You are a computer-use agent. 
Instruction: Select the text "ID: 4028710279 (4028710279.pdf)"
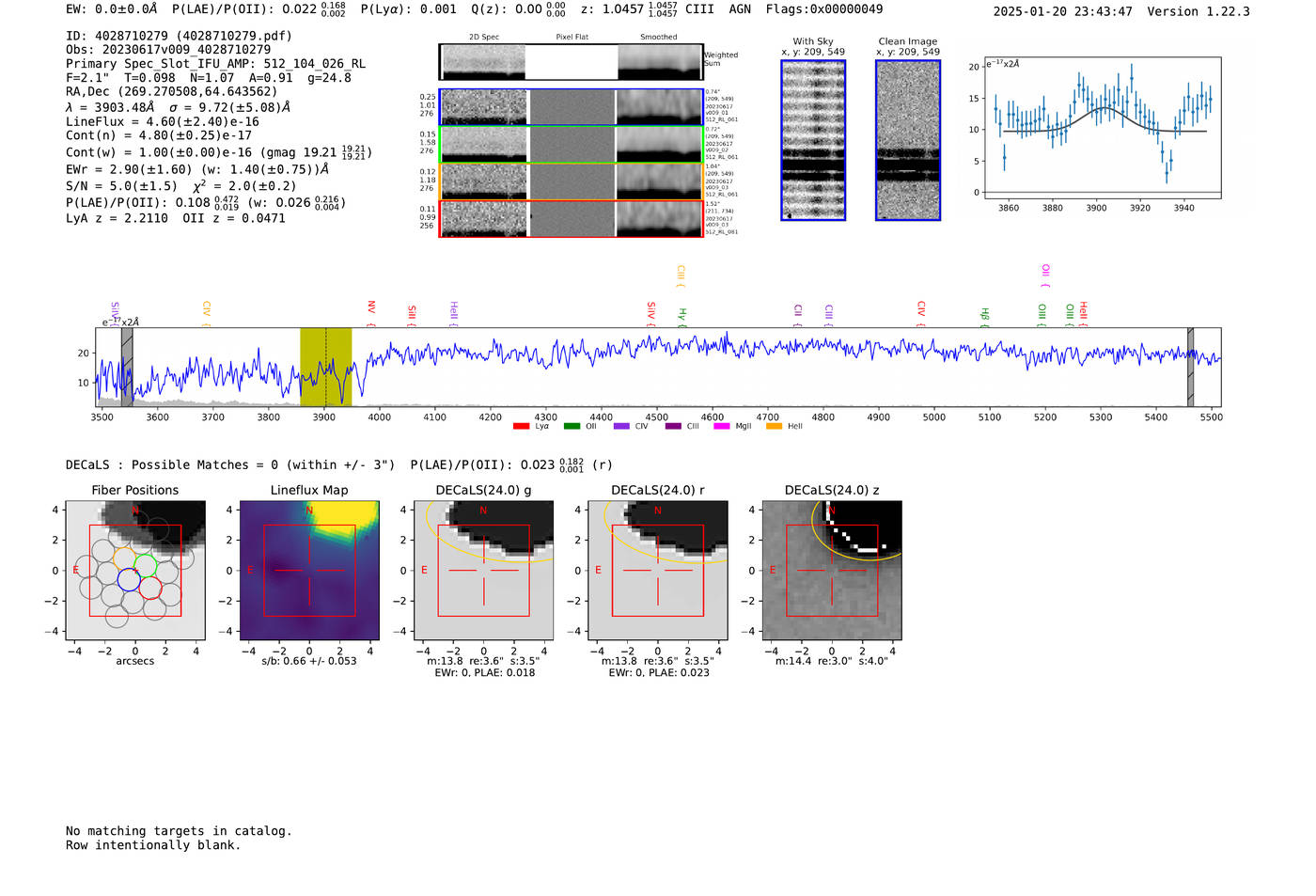[180, 36]
